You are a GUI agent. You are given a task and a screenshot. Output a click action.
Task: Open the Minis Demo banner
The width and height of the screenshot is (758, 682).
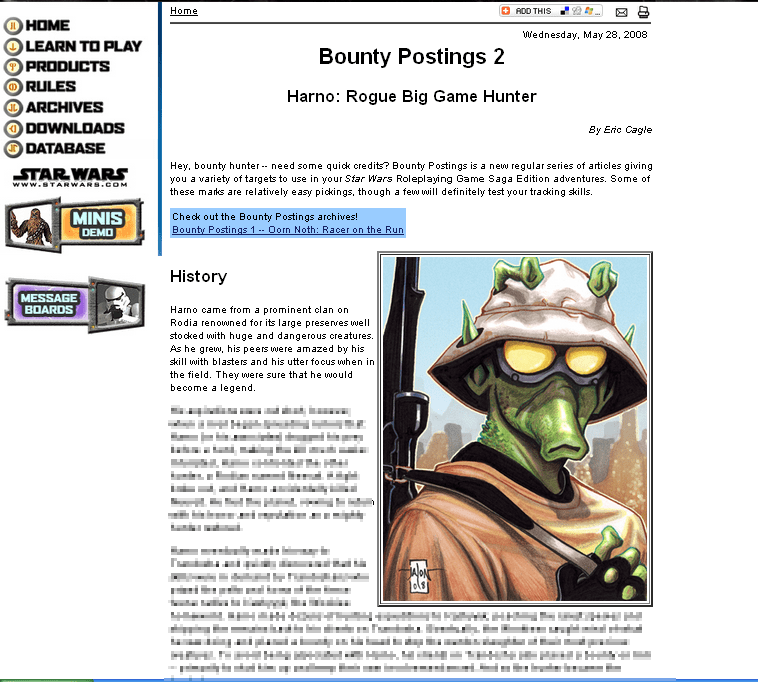(x=74, y=225)
